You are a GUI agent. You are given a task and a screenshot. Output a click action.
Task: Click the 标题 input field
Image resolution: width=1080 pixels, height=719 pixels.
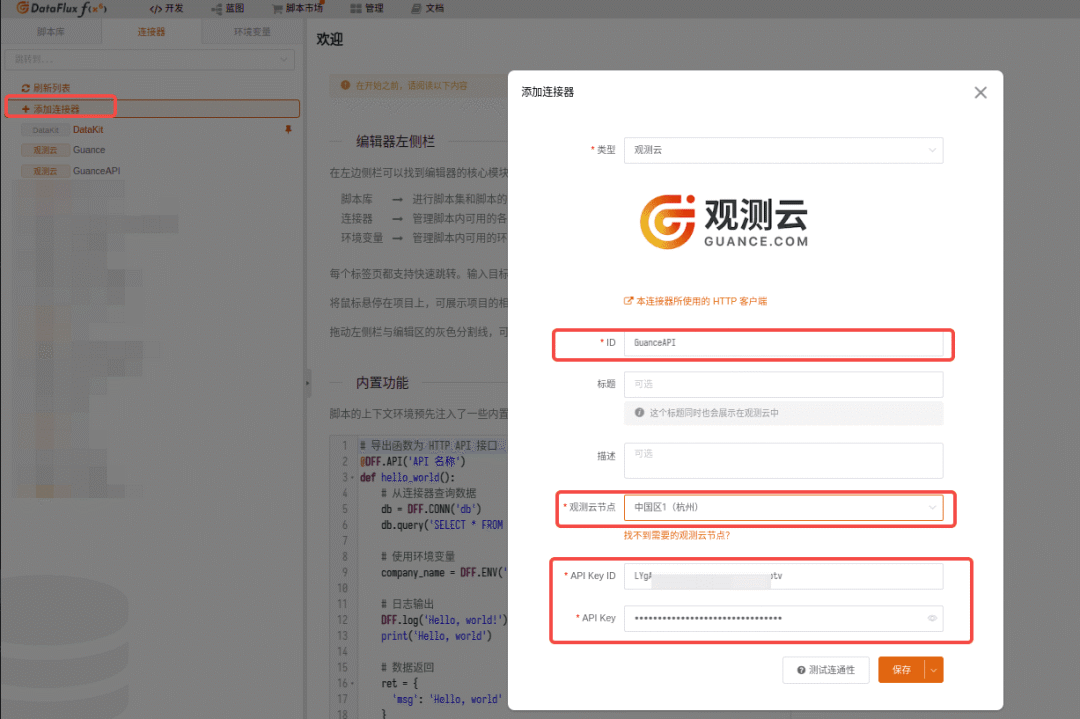(x=783, y=384)
